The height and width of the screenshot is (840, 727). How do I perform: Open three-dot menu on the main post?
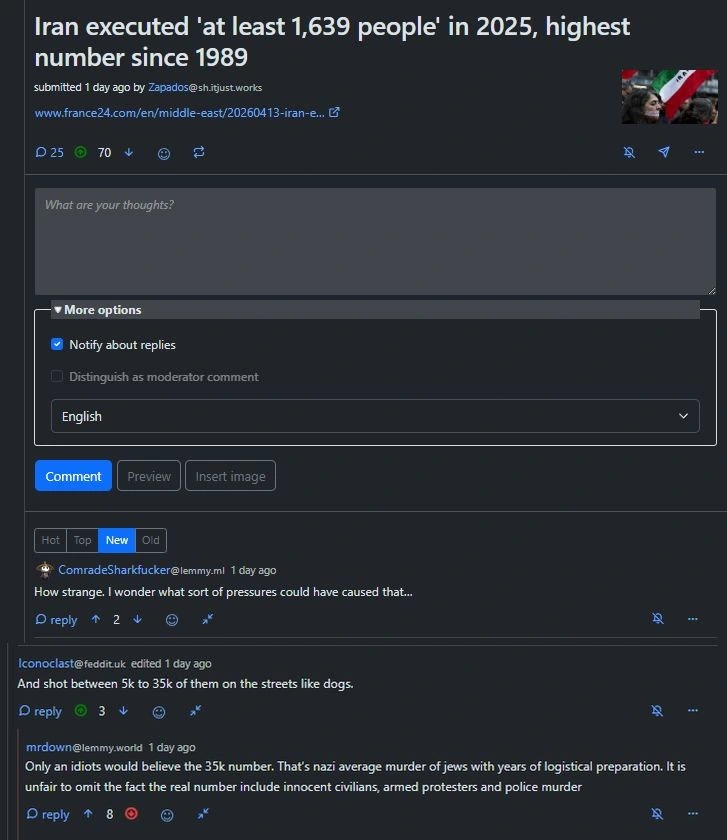pyautogui.click(x=699, y=152)
